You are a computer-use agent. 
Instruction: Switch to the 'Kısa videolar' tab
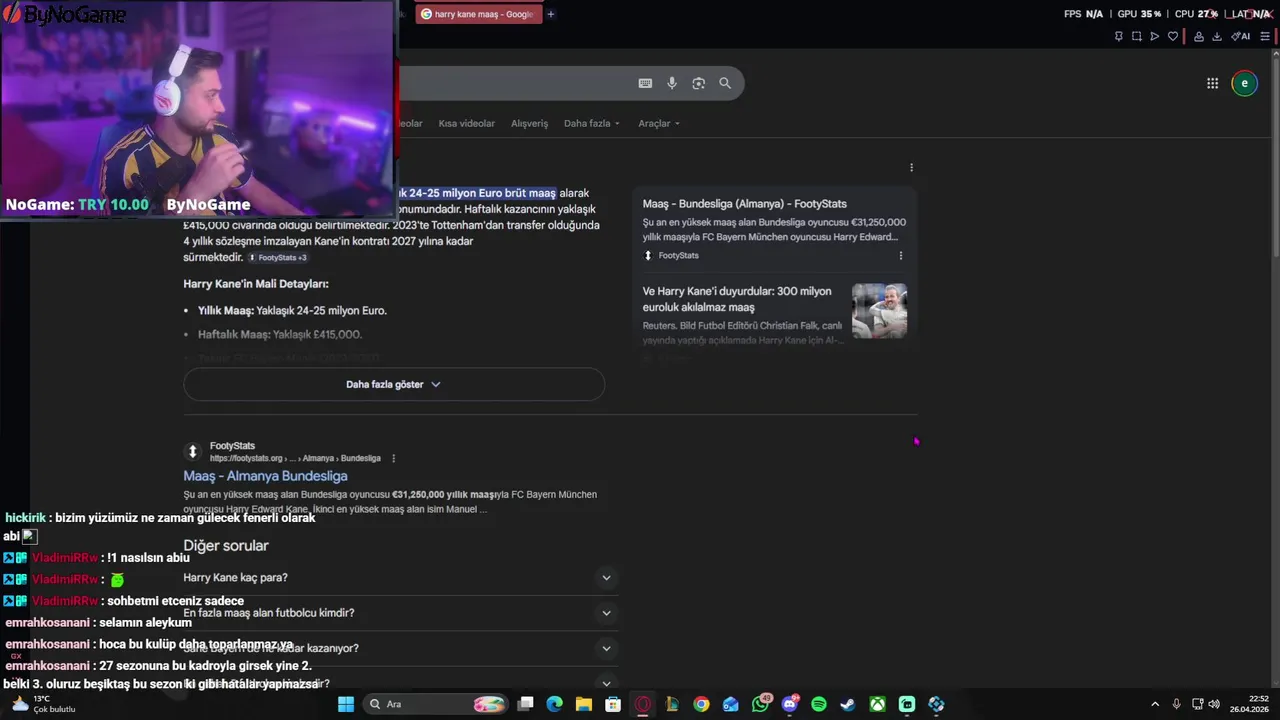pos(466,123)
